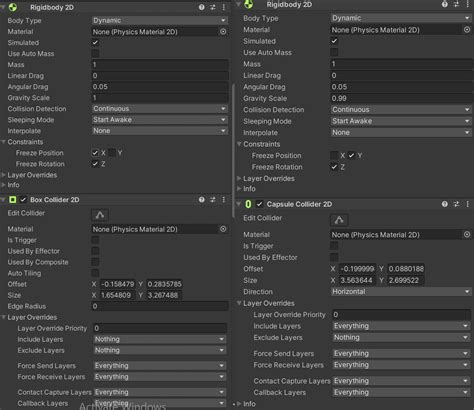Click Box Collider Offset X field

click(118, 284)
